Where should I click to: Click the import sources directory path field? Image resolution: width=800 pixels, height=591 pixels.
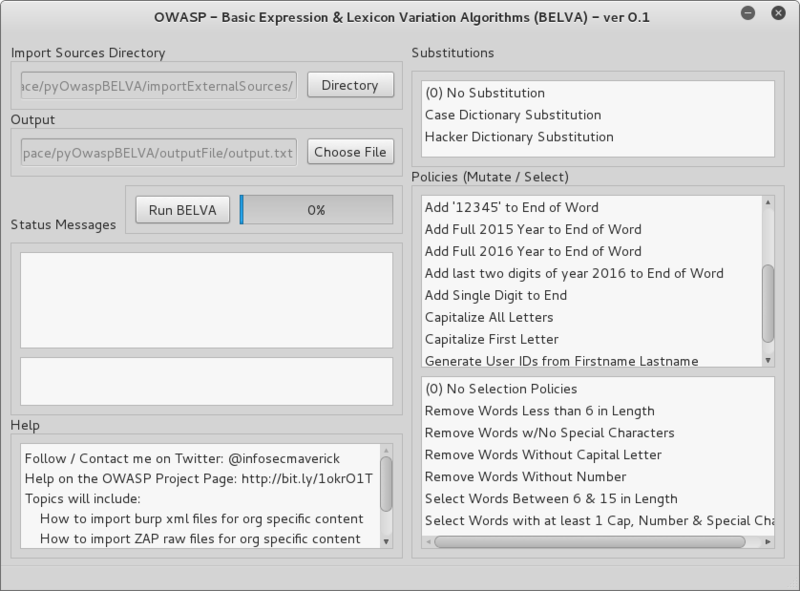158,85
